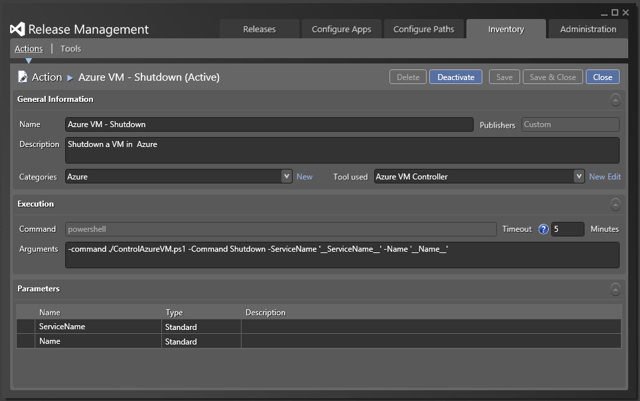Click into the Arguments text area

[342, 255]
